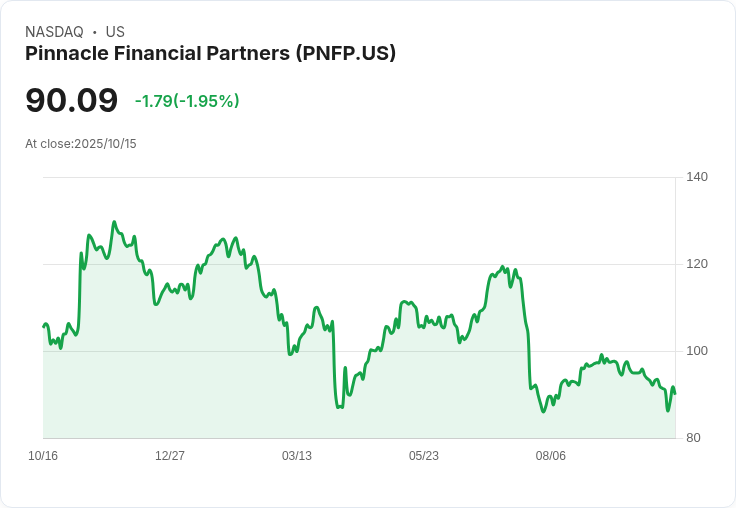Click the At close 2025/10/15 date text
The width and height of the screenshot is (736, 508).
(x=81, y=144)
